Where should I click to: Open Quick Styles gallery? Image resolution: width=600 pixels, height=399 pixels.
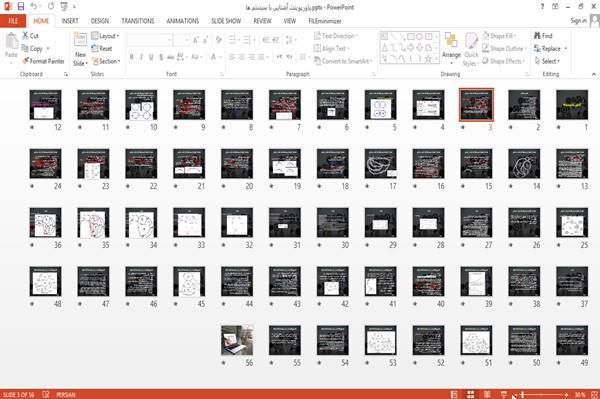pyautogui.click(x=471, y=50)
